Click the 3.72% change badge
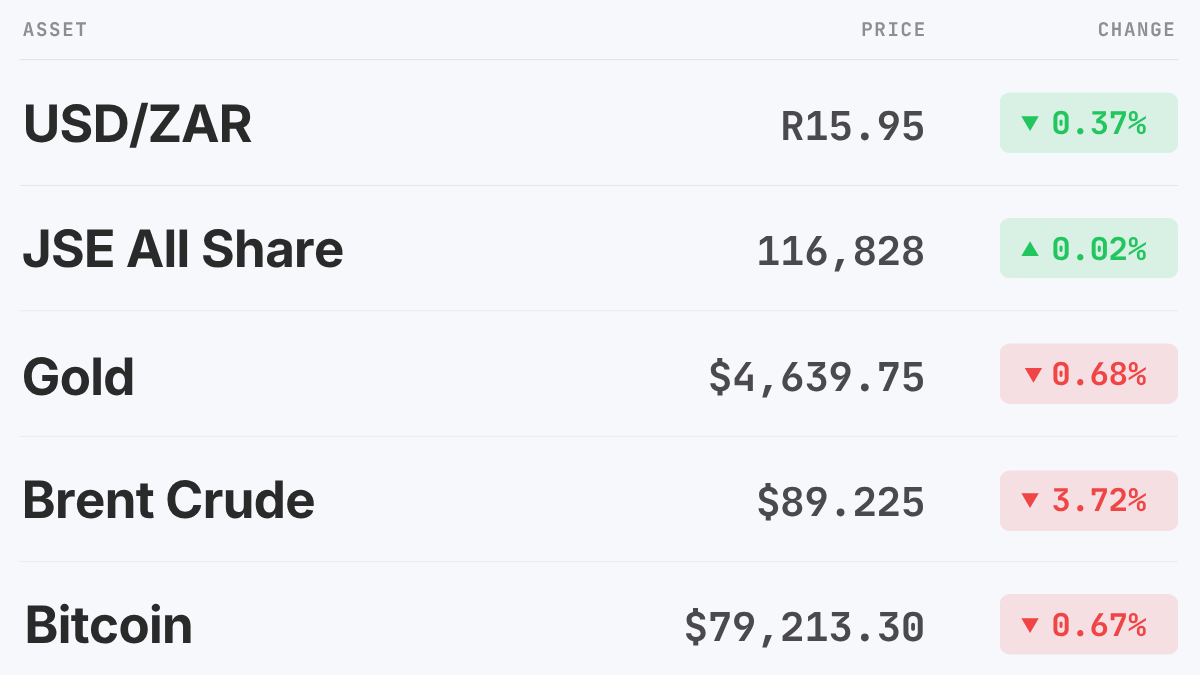Screen dimensions: 1200x675 click(x=1089, y=500)
